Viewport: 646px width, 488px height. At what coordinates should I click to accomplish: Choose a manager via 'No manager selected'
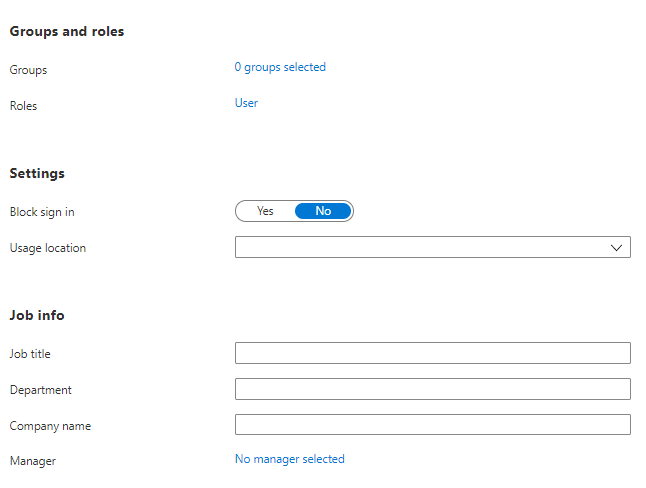(x=289, y=459)
